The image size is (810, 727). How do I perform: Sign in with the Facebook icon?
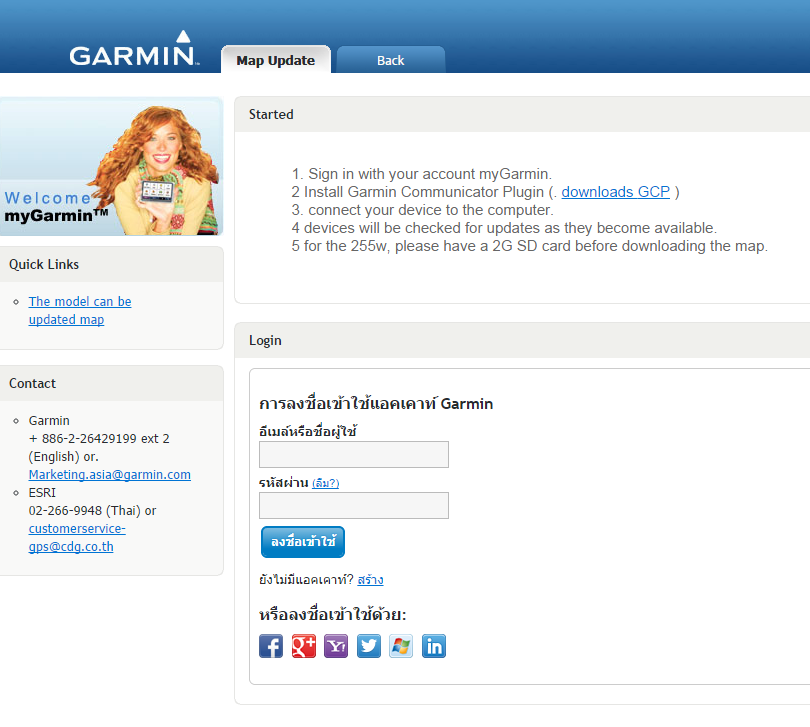(x=271, y=646)
